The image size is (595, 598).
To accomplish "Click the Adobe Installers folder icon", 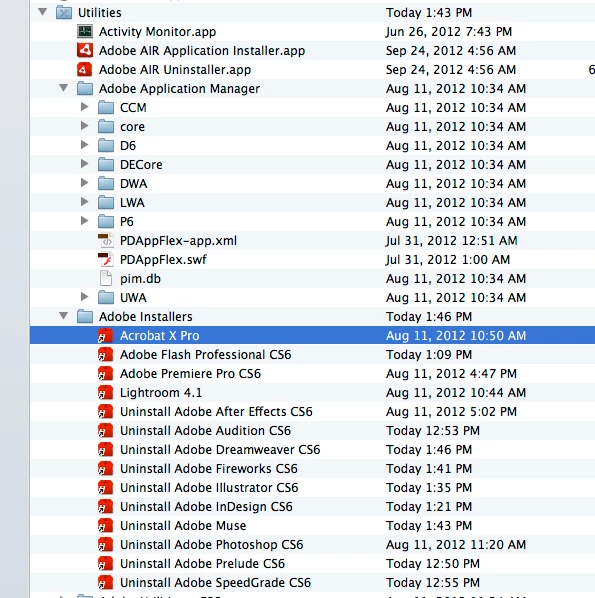I will 85,317.
